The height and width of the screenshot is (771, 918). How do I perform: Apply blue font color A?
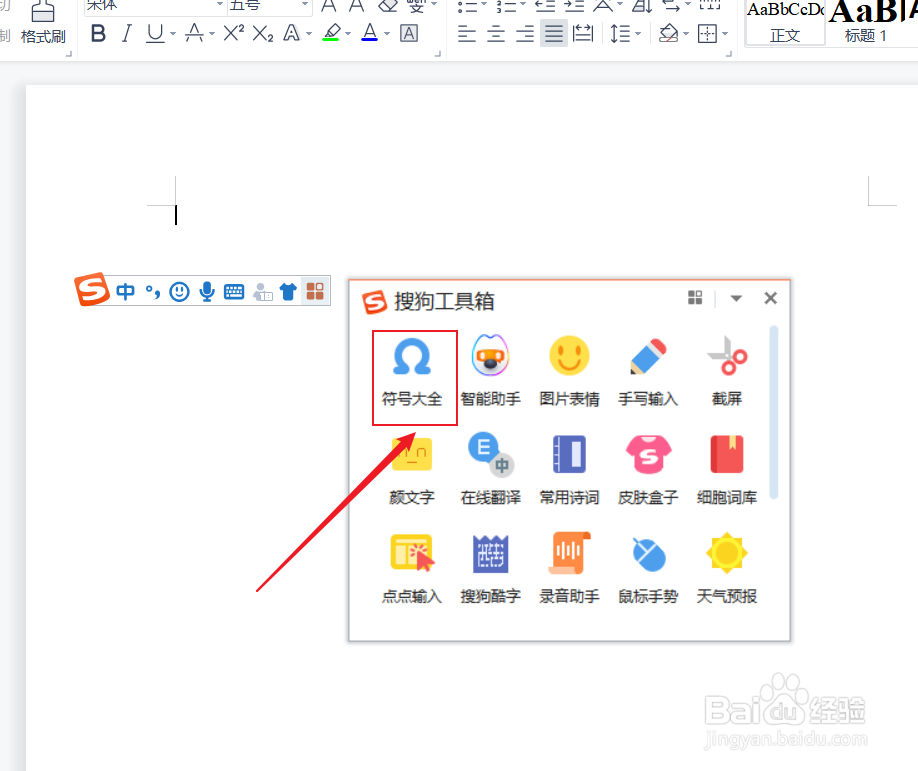[x=370, y=33]
